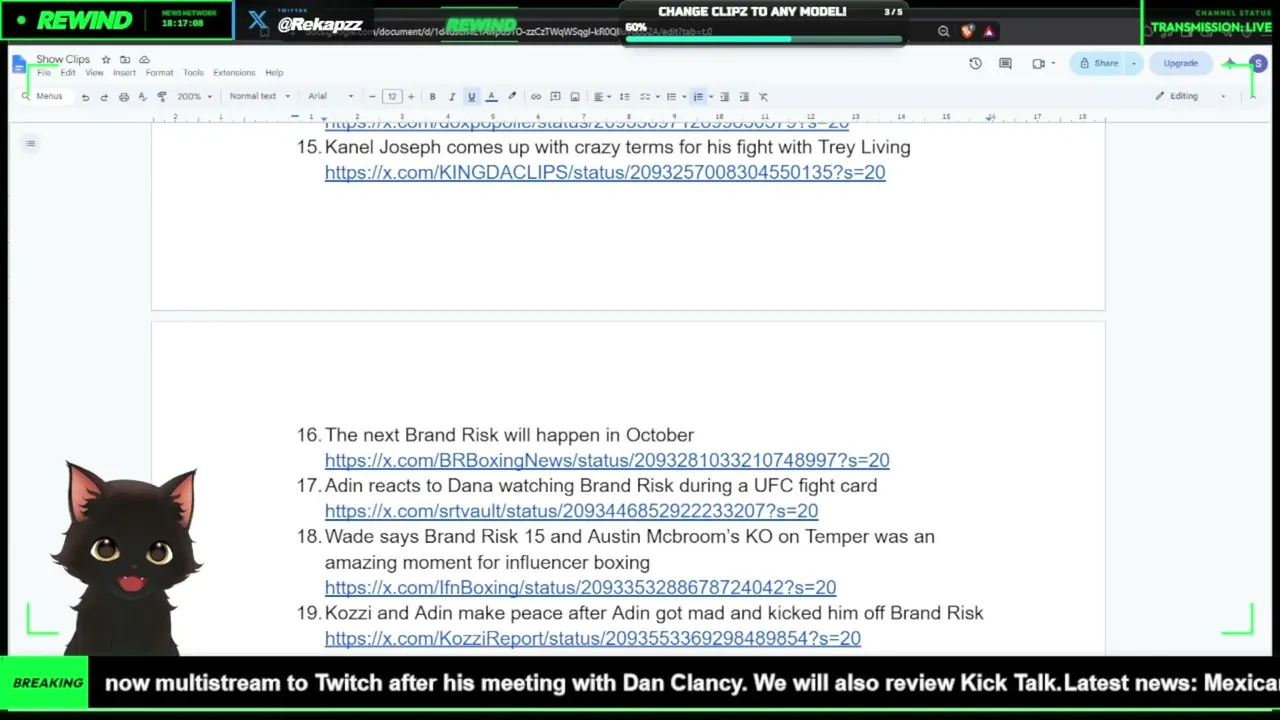This screenshot has height=720, width=1280.
Task: Open version history
Action: (x=976, y=64)
